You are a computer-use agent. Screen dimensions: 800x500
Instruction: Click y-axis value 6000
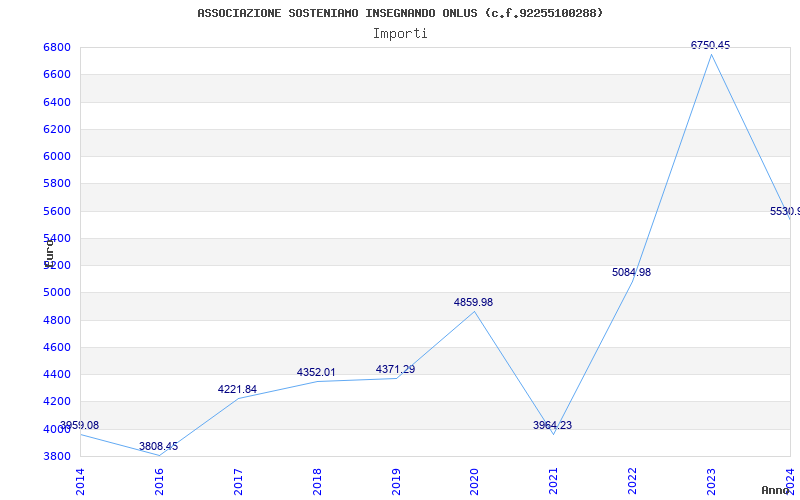coord(57,157)
